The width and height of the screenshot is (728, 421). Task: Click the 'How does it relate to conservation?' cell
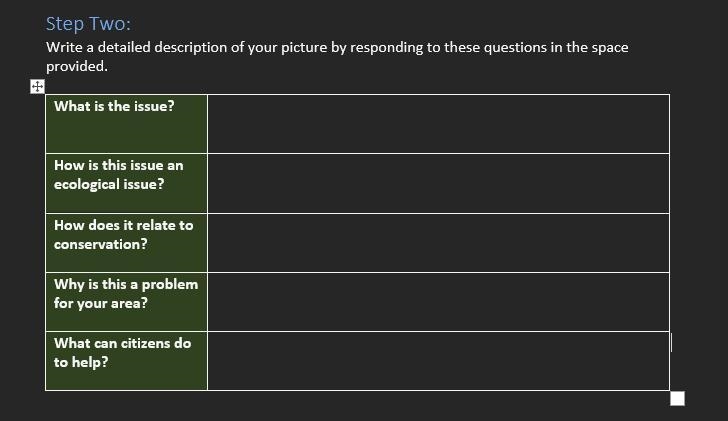click(x=126, y=243)
